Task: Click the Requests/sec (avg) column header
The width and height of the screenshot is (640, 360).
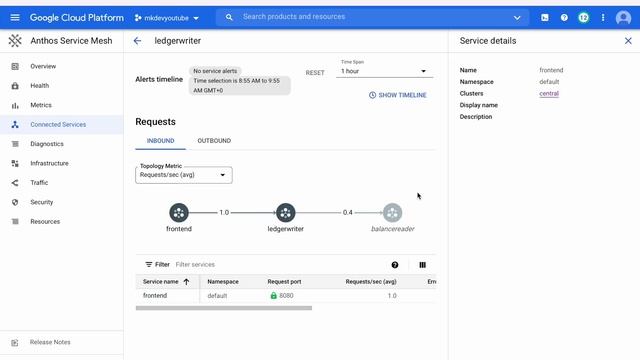Action: pos(371,282)
